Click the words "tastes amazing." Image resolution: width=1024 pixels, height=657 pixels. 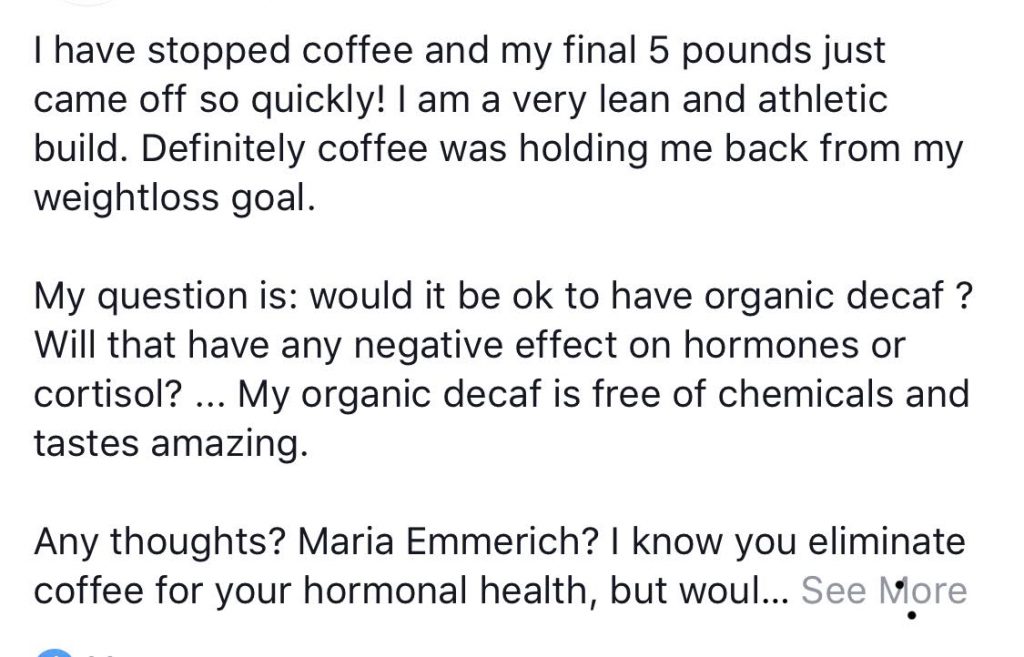tap(170, 443)
